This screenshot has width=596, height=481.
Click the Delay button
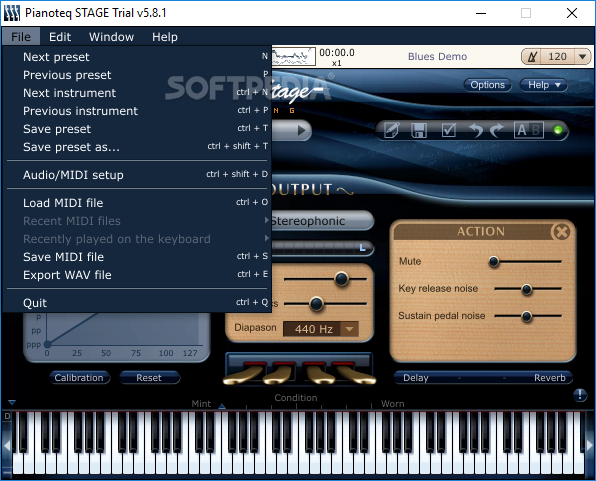(x=416, y=378)
